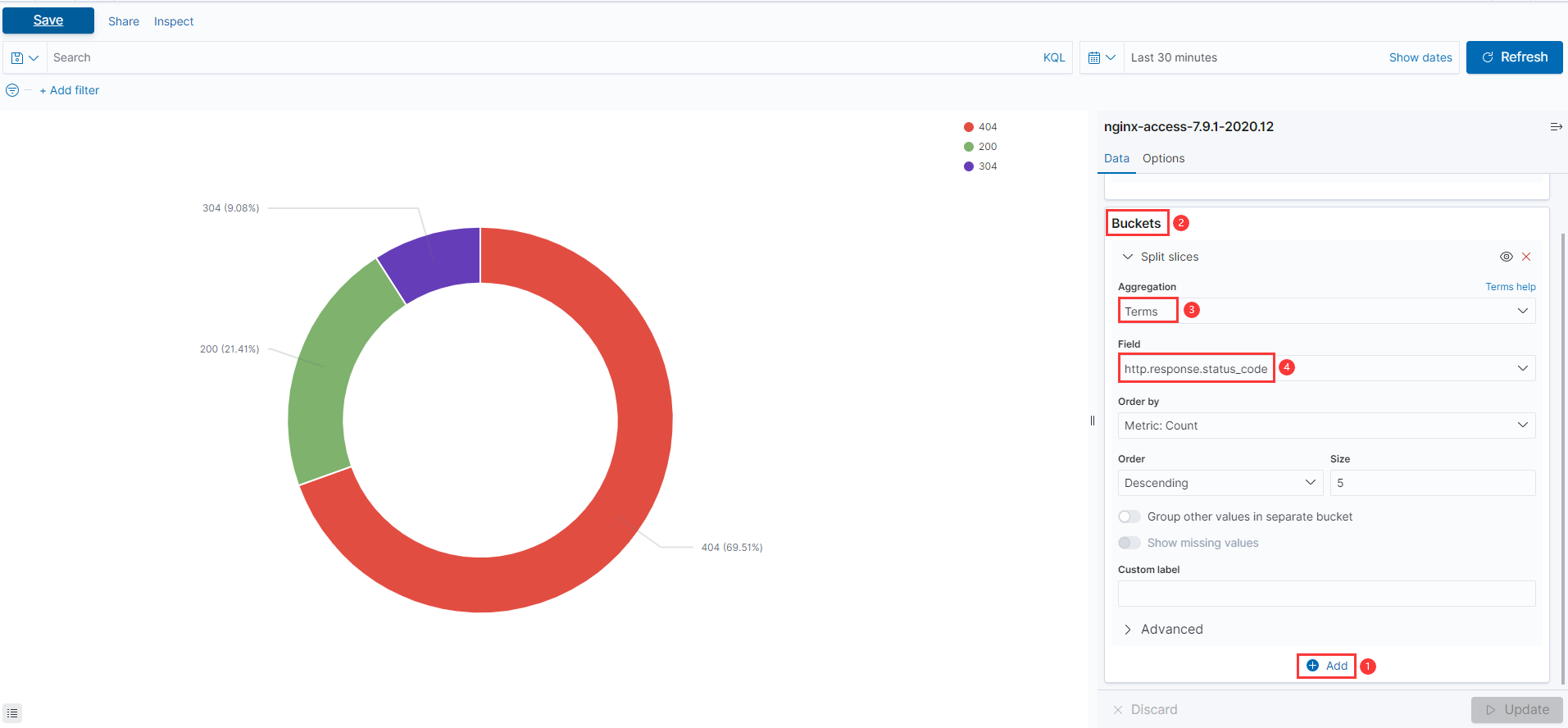The width and height of the screenshot is (1568, 728).
Task: Click the Show dates link
Action: pyautogui.click(x=1420, y=58)
